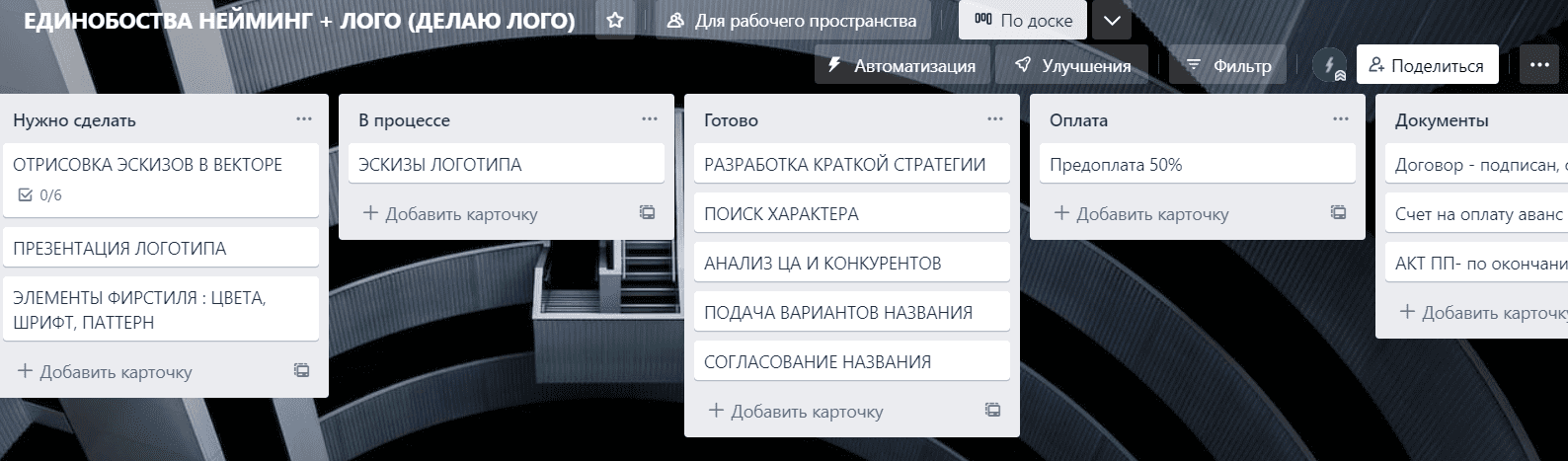
Task: Open the Автоматизация menu
Action: [x=902, y=65]
